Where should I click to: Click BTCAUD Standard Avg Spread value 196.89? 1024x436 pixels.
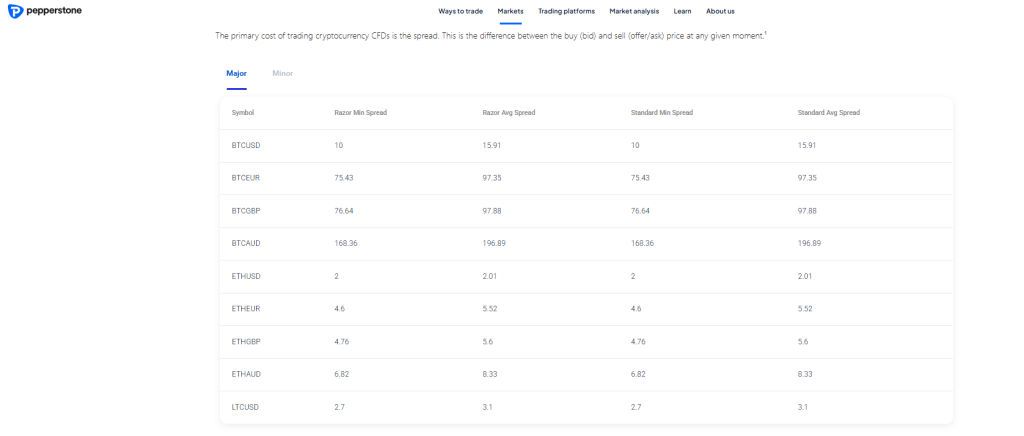point(810,243)
